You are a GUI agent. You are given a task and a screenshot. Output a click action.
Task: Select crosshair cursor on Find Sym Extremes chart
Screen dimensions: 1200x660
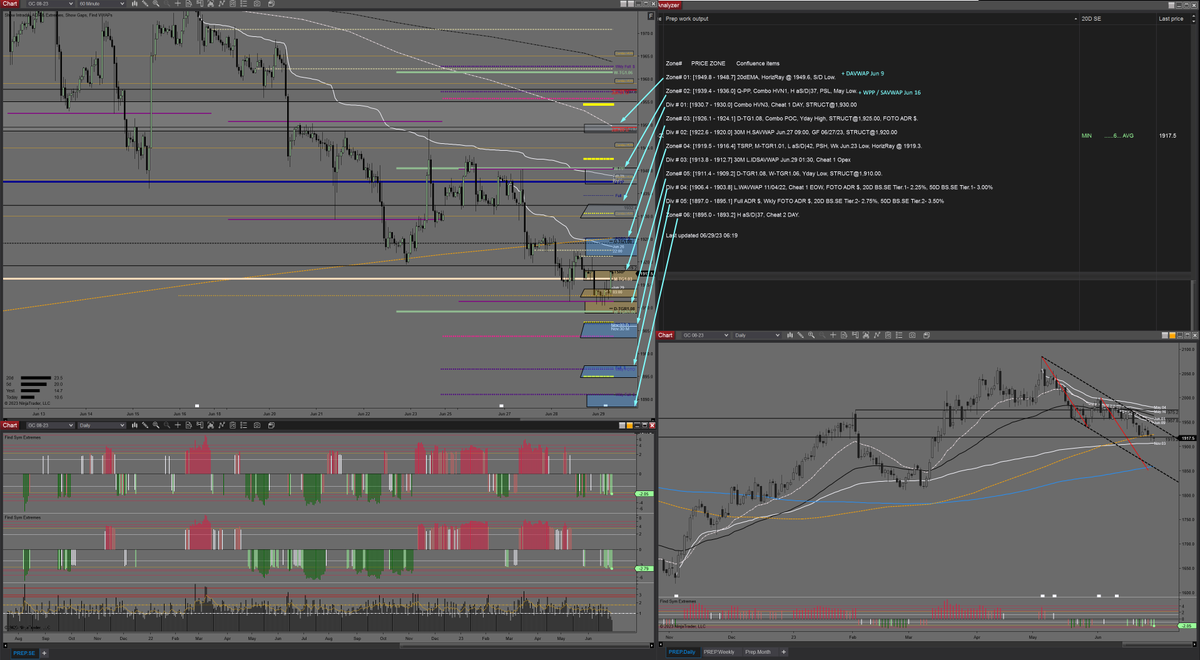[x=177, y=425]
